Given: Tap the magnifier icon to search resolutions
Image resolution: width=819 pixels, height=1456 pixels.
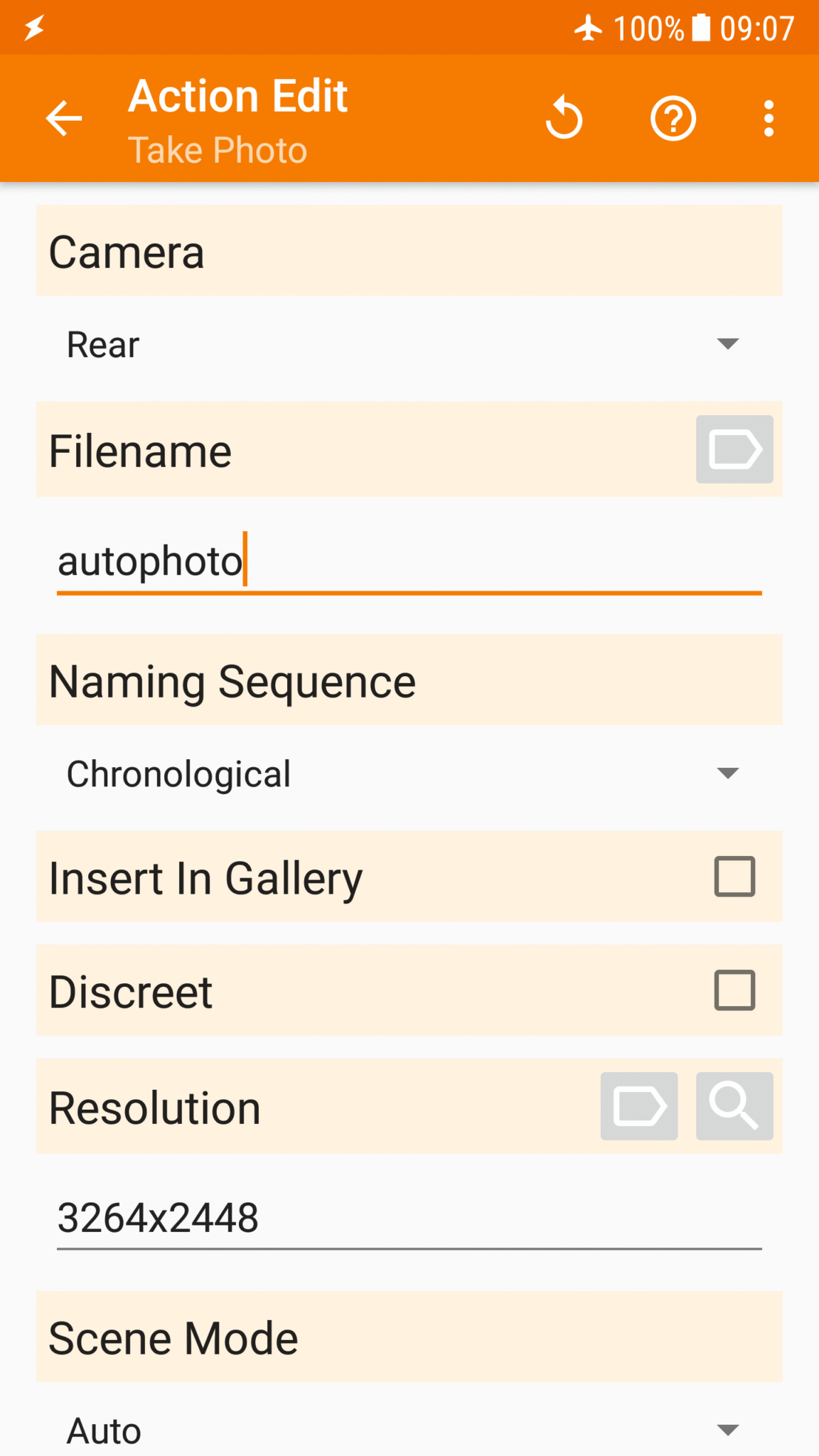Looking at the screenshot, I should click(x=734, y=1106).
